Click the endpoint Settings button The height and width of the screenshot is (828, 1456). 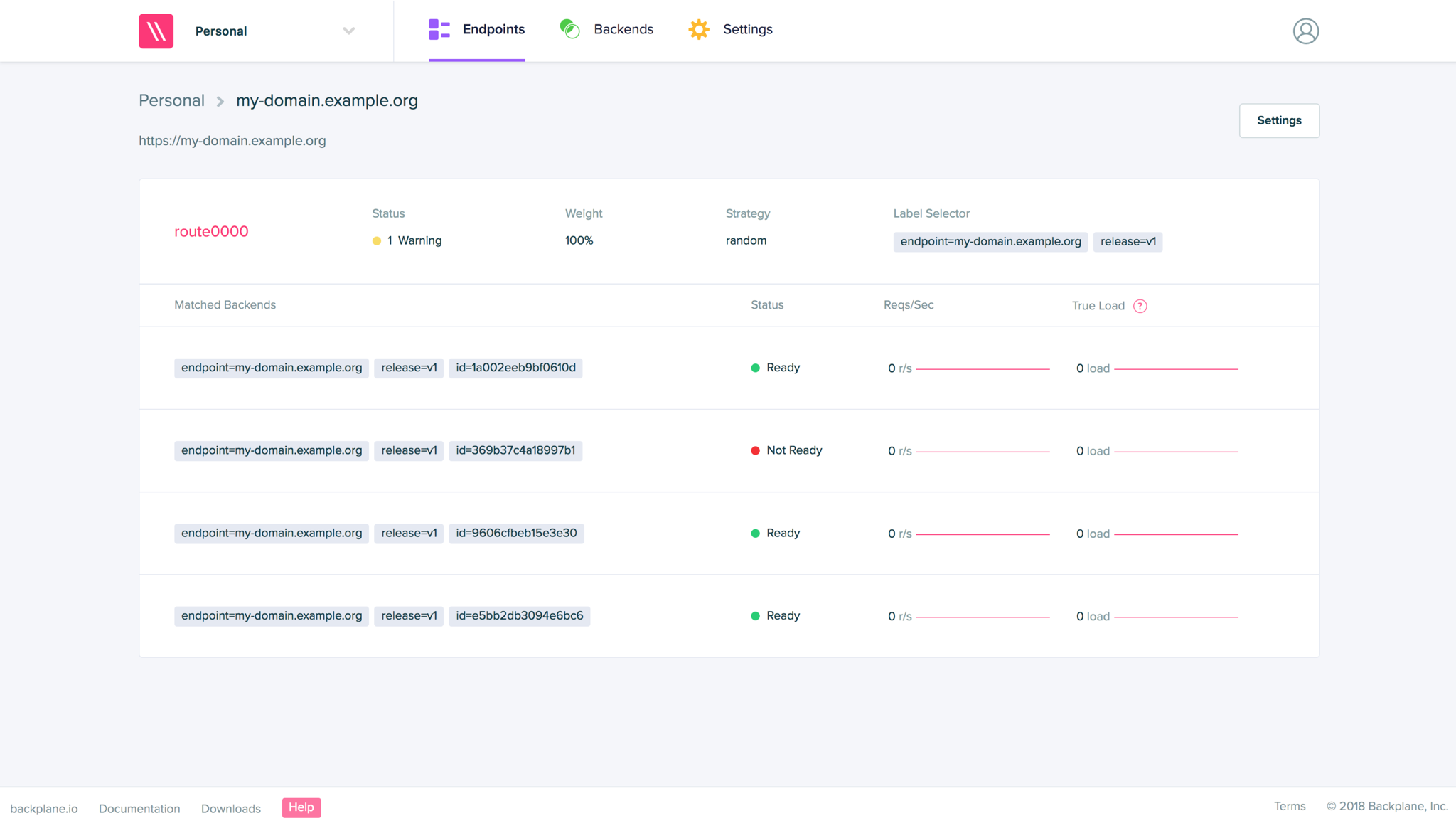coord(1278,120)
